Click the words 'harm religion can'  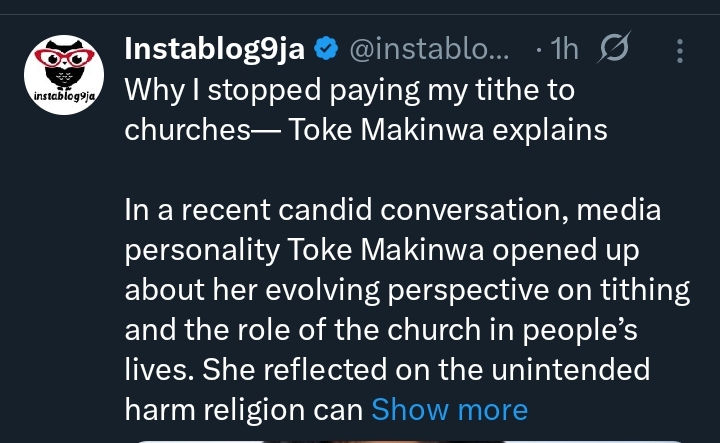[x=243, y=409]
